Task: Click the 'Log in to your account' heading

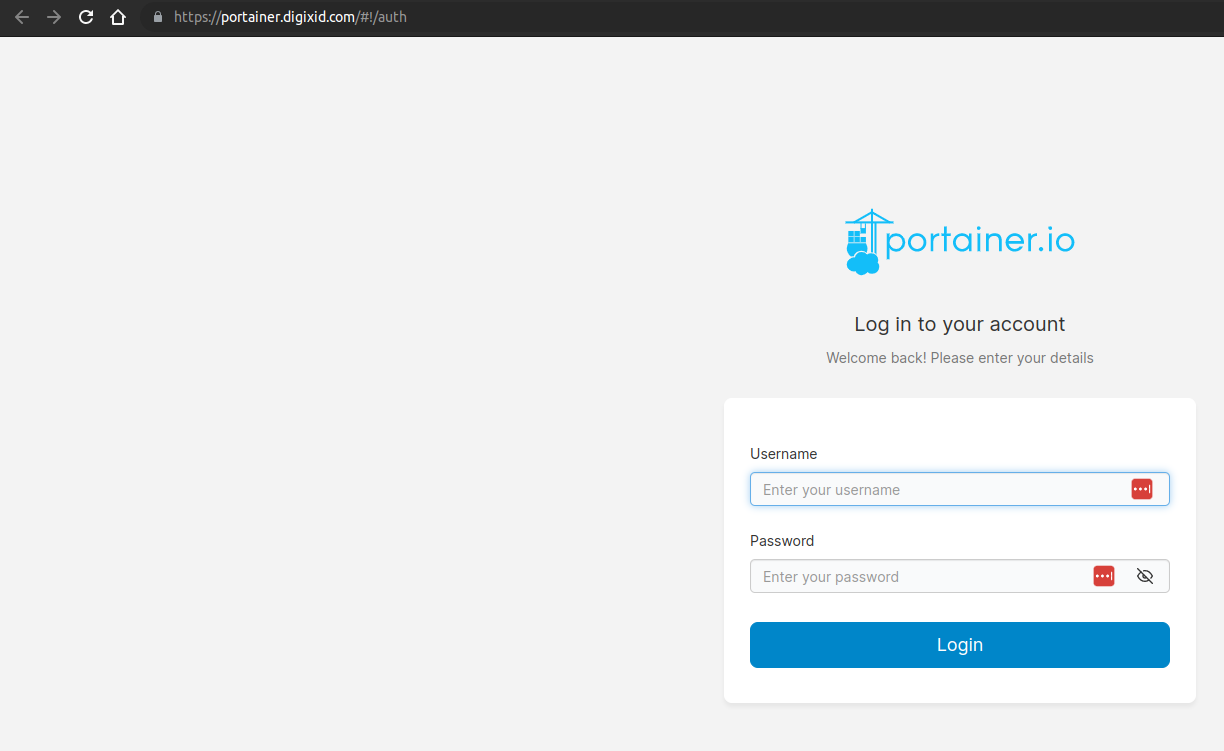Action: (x=960, y=324)
